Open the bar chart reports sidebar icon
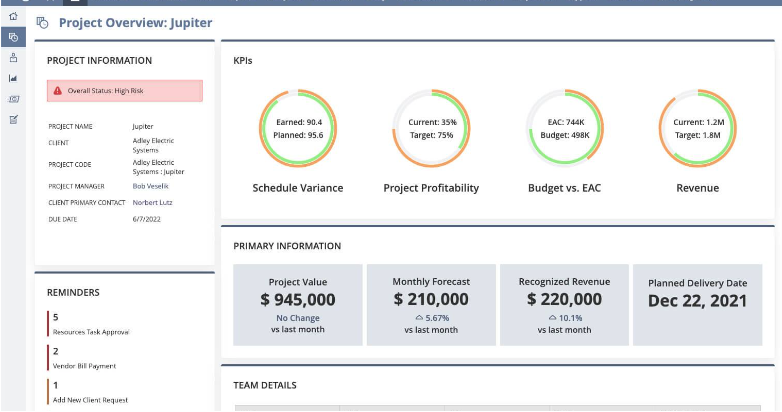The height and width of the screenshot is (412, 782). pyautogui.click(x=13, y=78)
